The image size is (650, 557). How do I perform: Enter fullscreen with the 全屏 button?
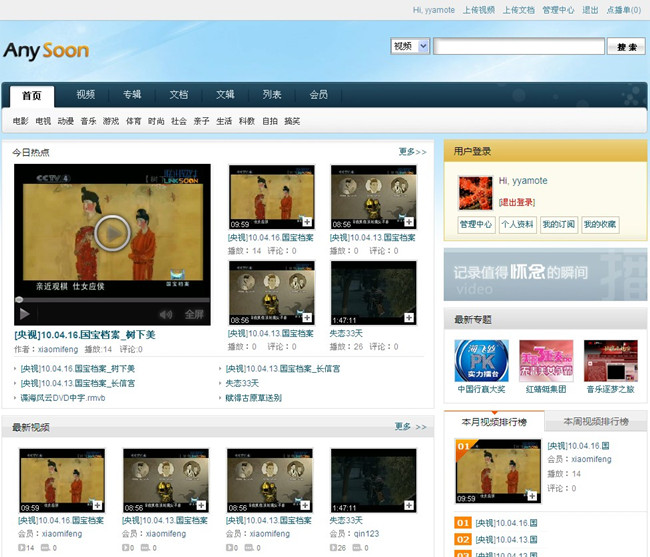[x=194, y=314]
